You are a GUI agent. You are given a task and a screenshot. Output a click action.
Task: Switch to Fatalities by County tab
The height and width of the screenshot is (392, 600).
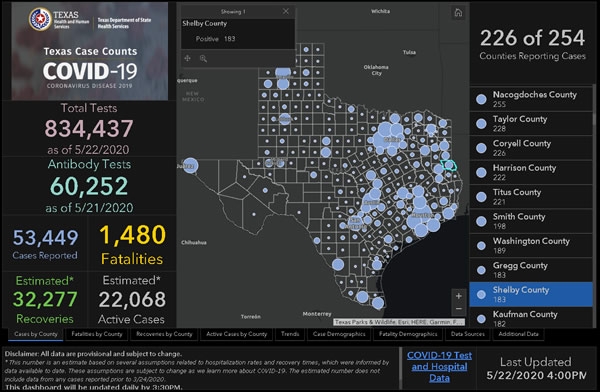click(97, 334)
